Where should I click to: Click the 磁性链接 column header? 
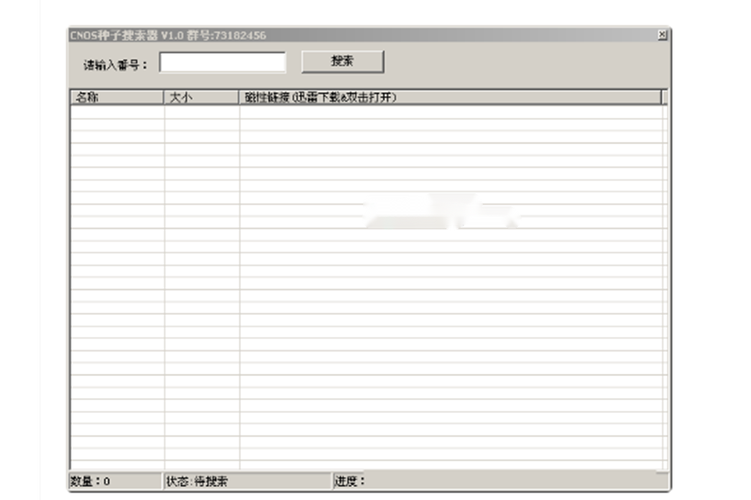pyautogui.click(x=450, y=98)
